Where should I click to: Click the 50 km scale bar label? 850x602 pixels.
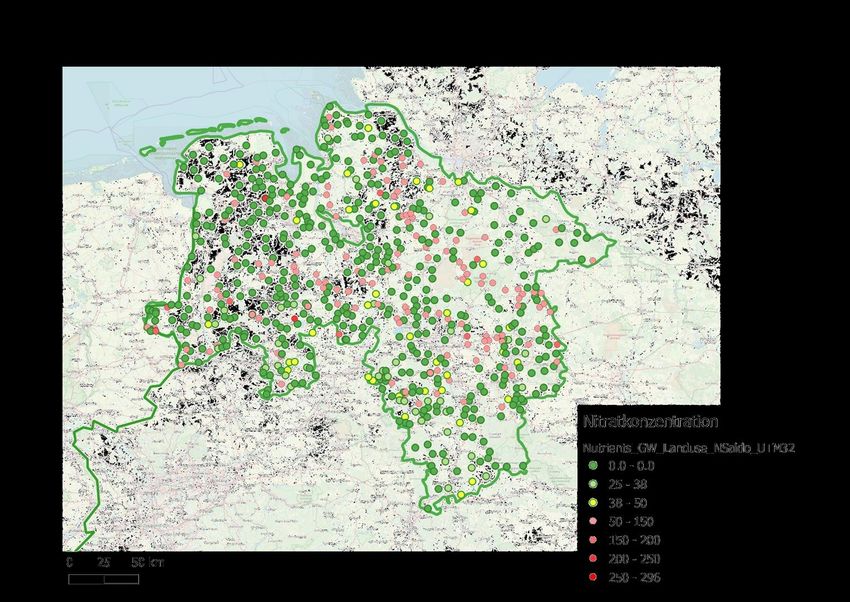tap(148, 563)
